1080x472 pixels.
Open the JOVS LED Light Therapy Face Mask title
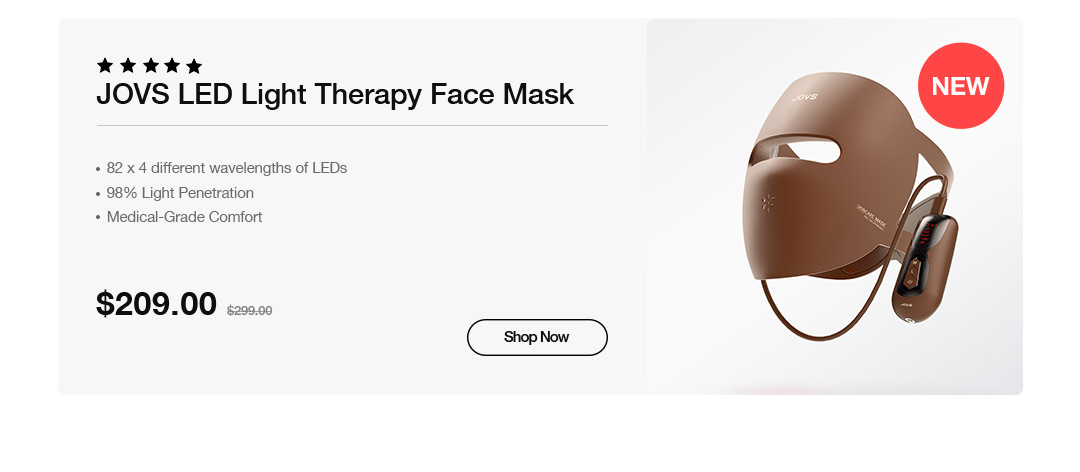tap(335, 94)
